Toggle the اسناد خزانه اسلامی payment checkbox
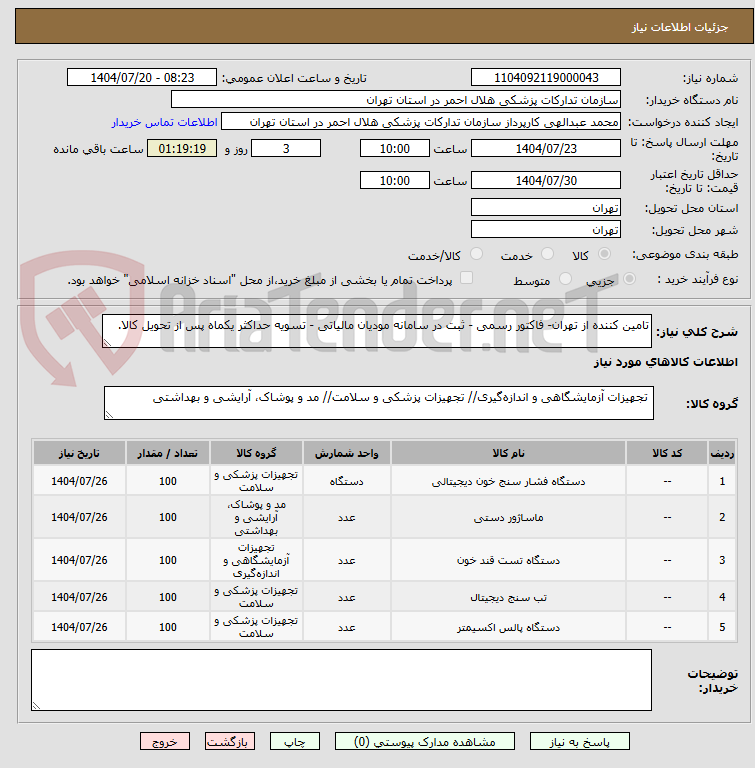The width and height of the screenshot is (755, 768). tap(466, 278)
